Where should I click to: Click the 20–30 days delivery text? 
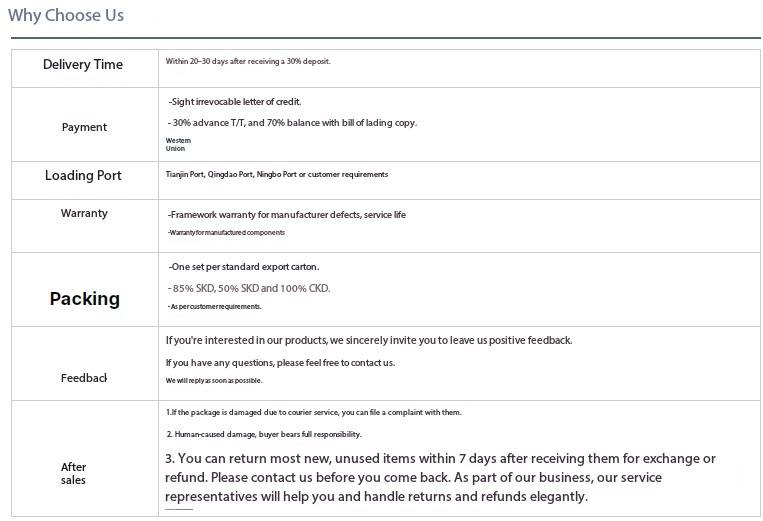[x=248, y=61]
